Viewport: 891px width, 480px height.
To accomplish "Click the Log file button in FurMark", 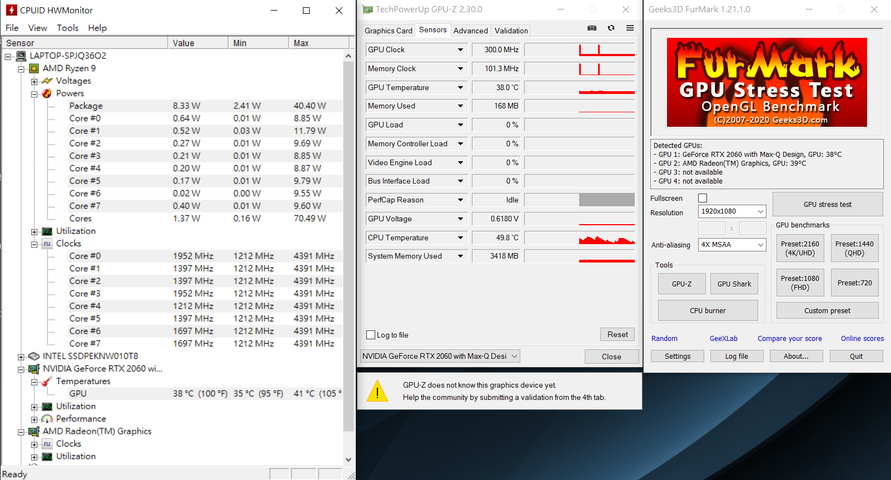I will (x=736, y=356).
